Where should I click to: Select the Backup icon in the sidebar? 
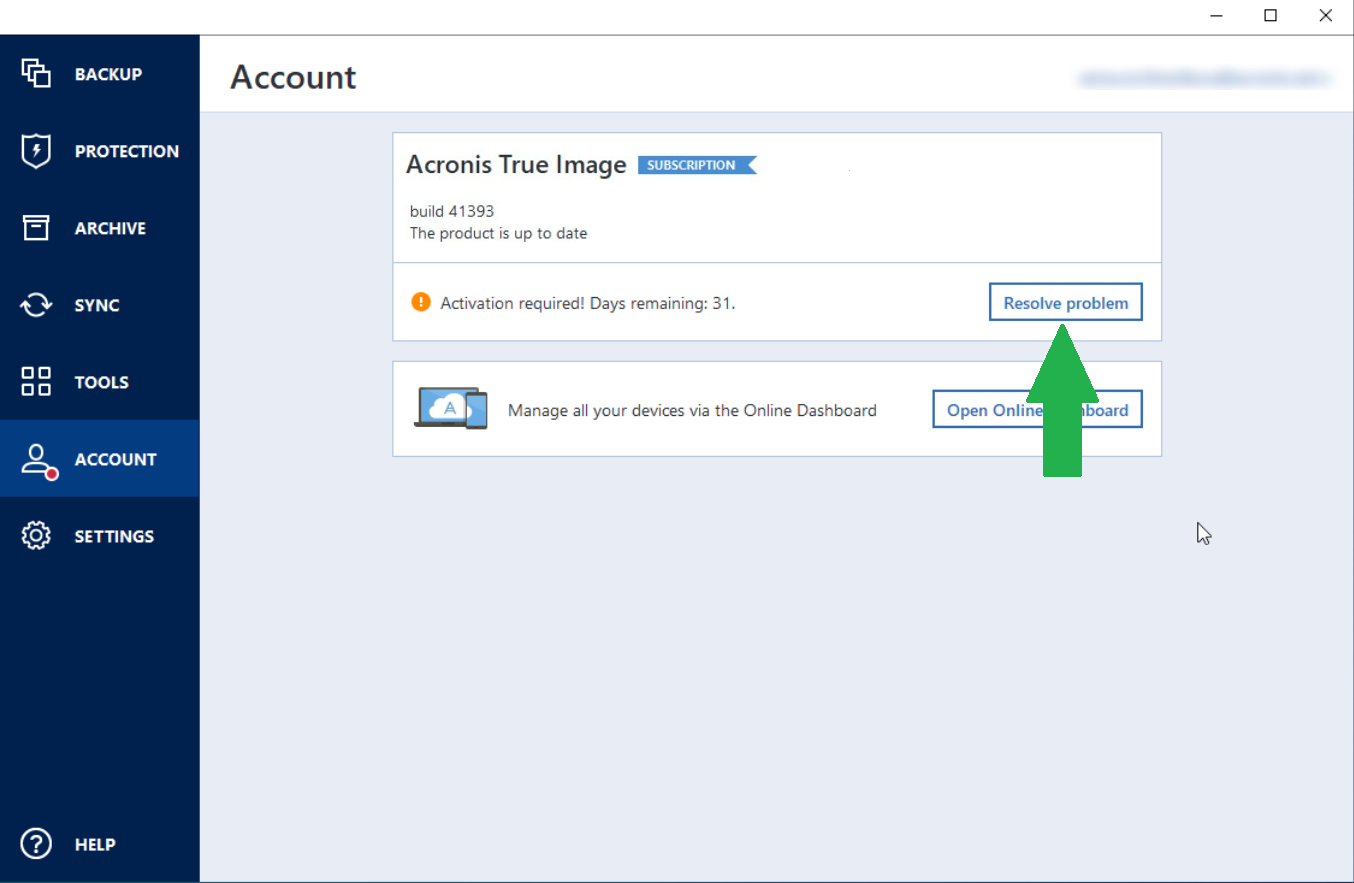tap(36, 73)
